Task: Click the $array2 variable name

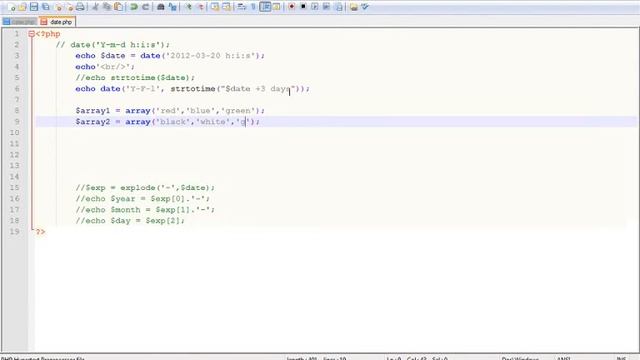Action: coord(93,122)
